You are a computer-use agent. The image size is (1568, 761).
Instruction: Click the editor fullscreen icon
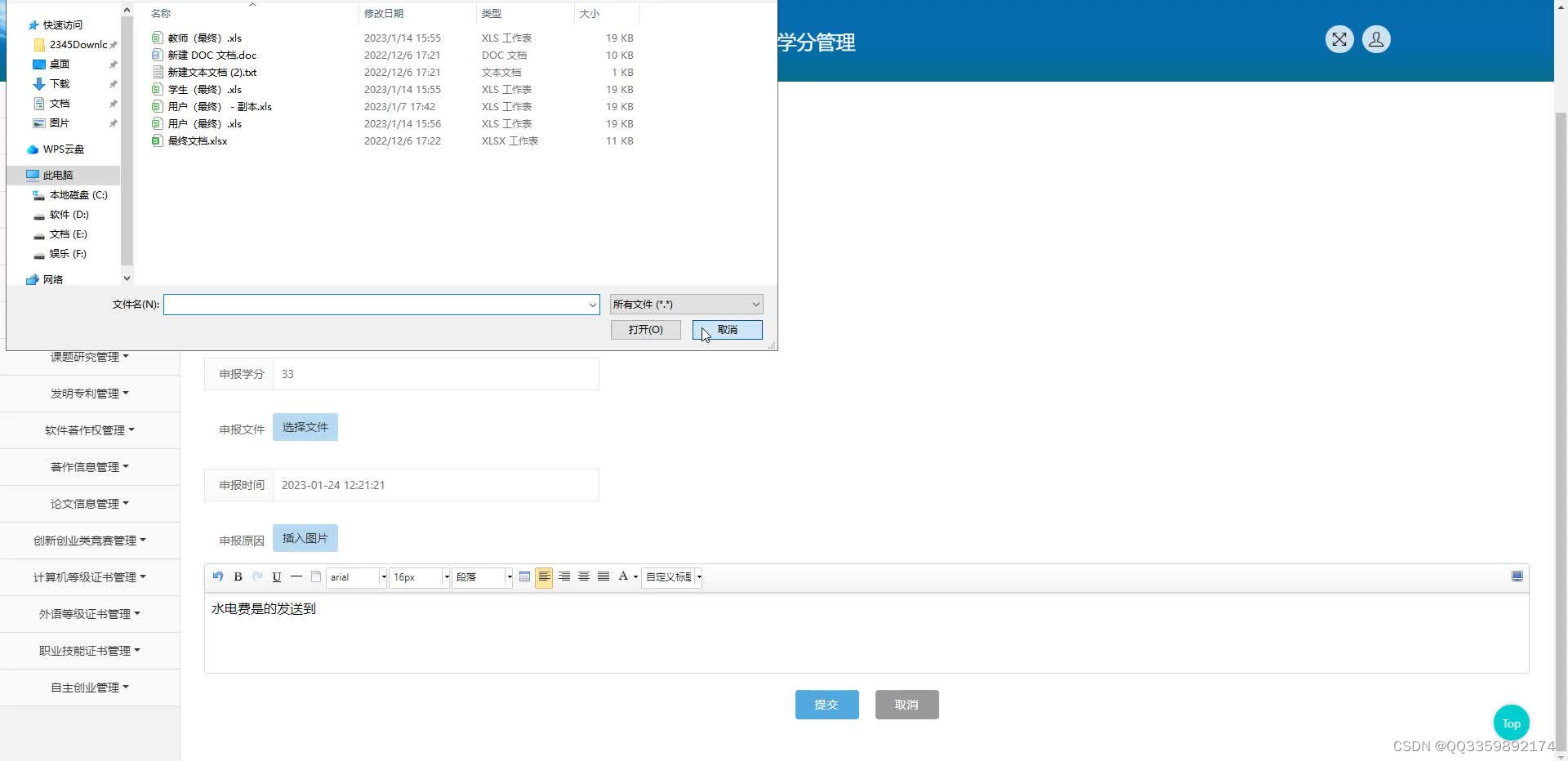pos(1517,576)
